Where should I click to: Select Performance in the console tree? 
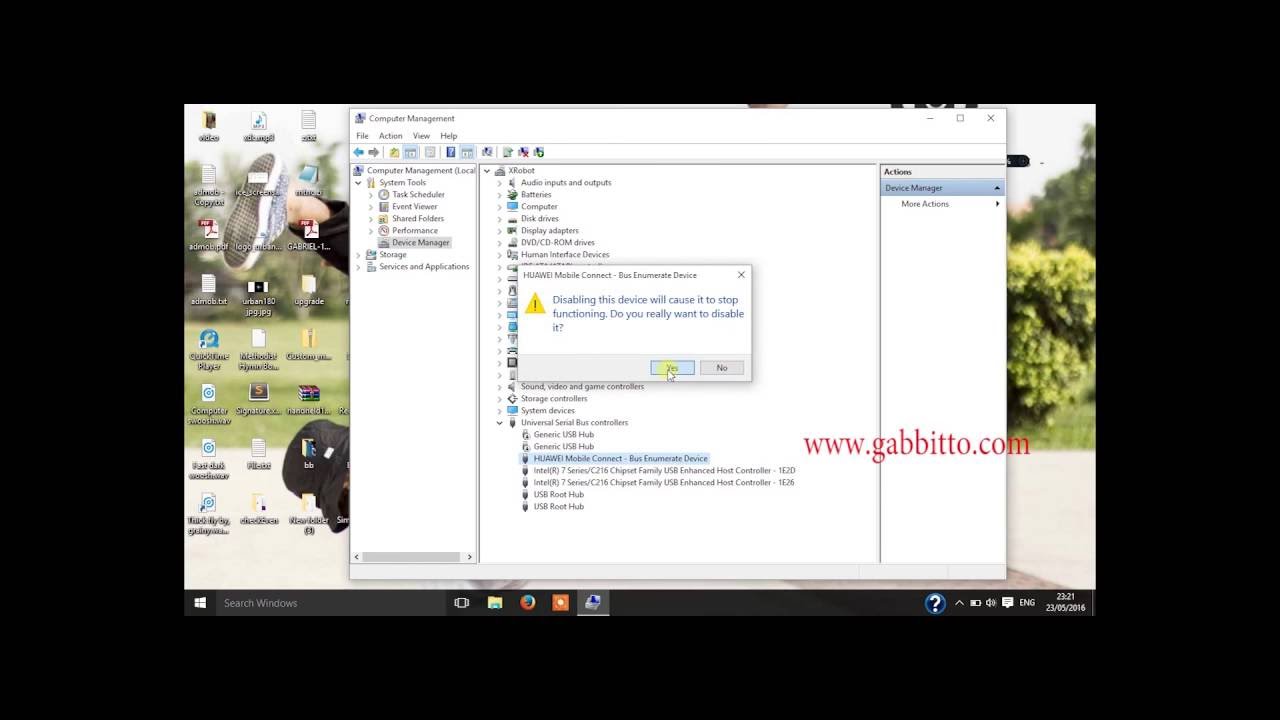tap(415, 231)
